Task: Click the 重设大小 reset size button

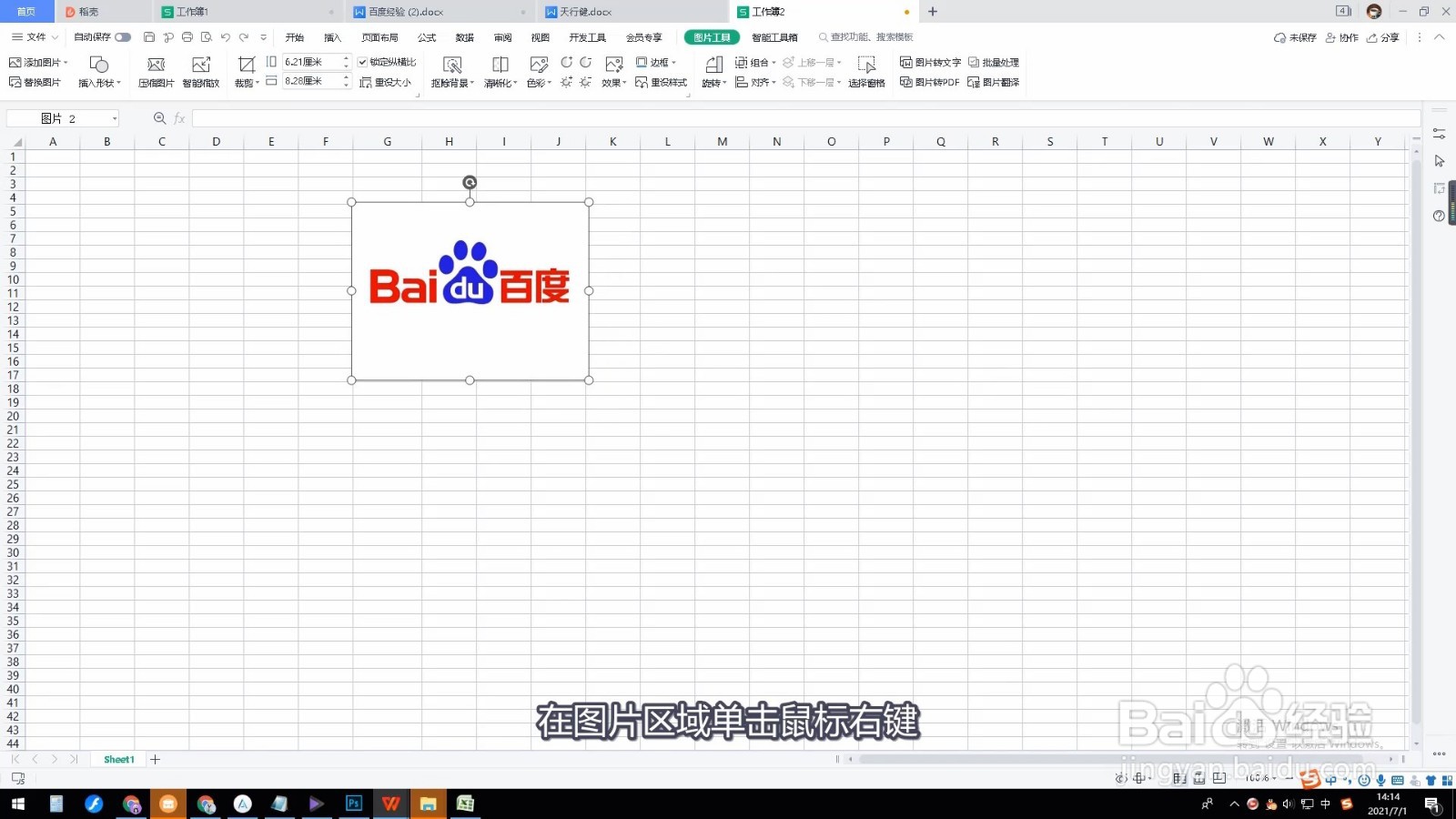Action: pos(386,82)
